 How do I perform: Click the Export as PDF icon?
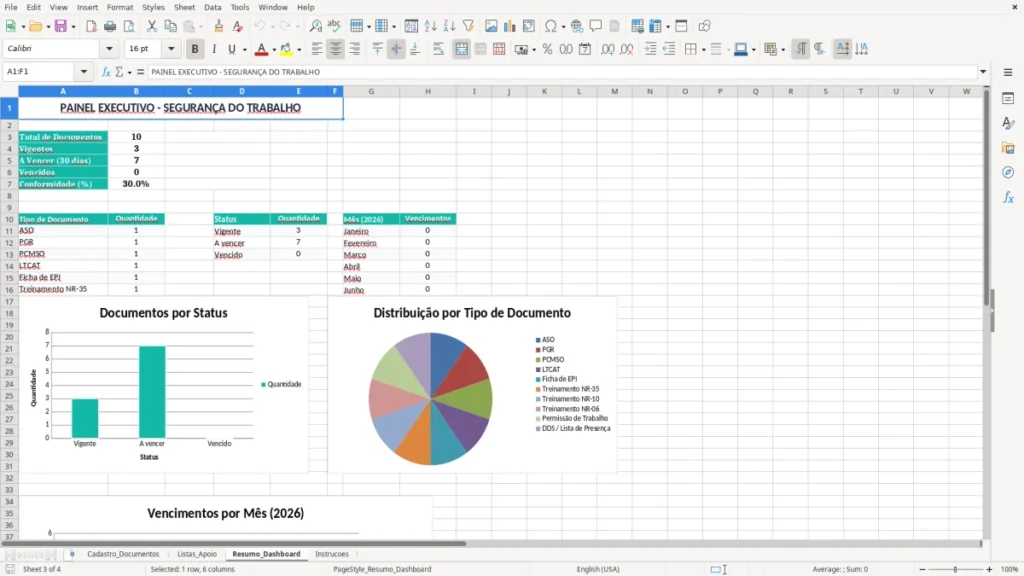(x=91, y=26)
